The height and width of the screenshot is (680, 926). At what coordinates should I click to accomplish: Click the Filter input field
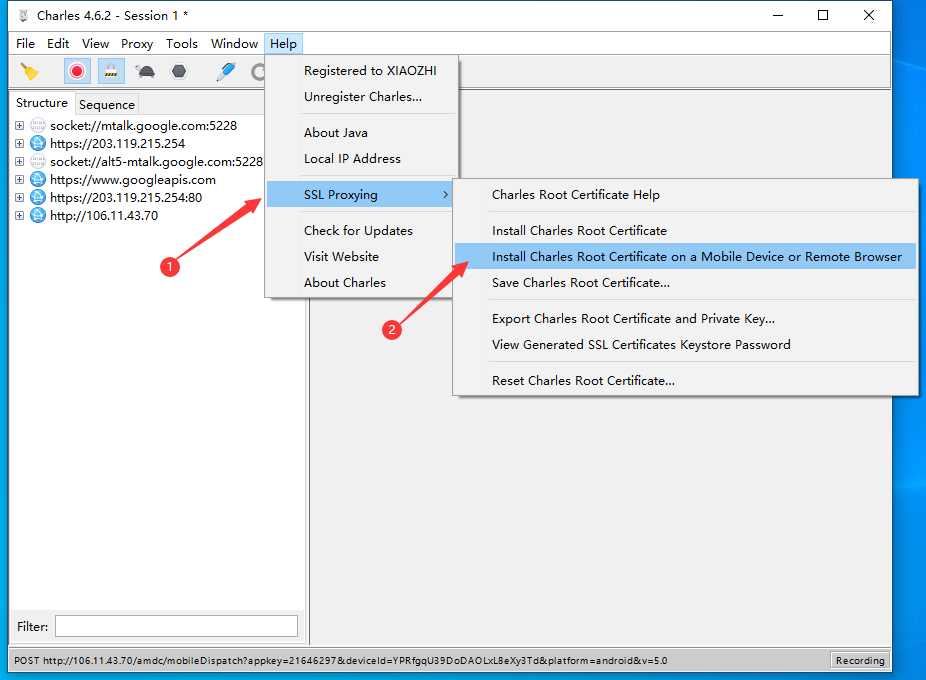(x=176, y=626)
